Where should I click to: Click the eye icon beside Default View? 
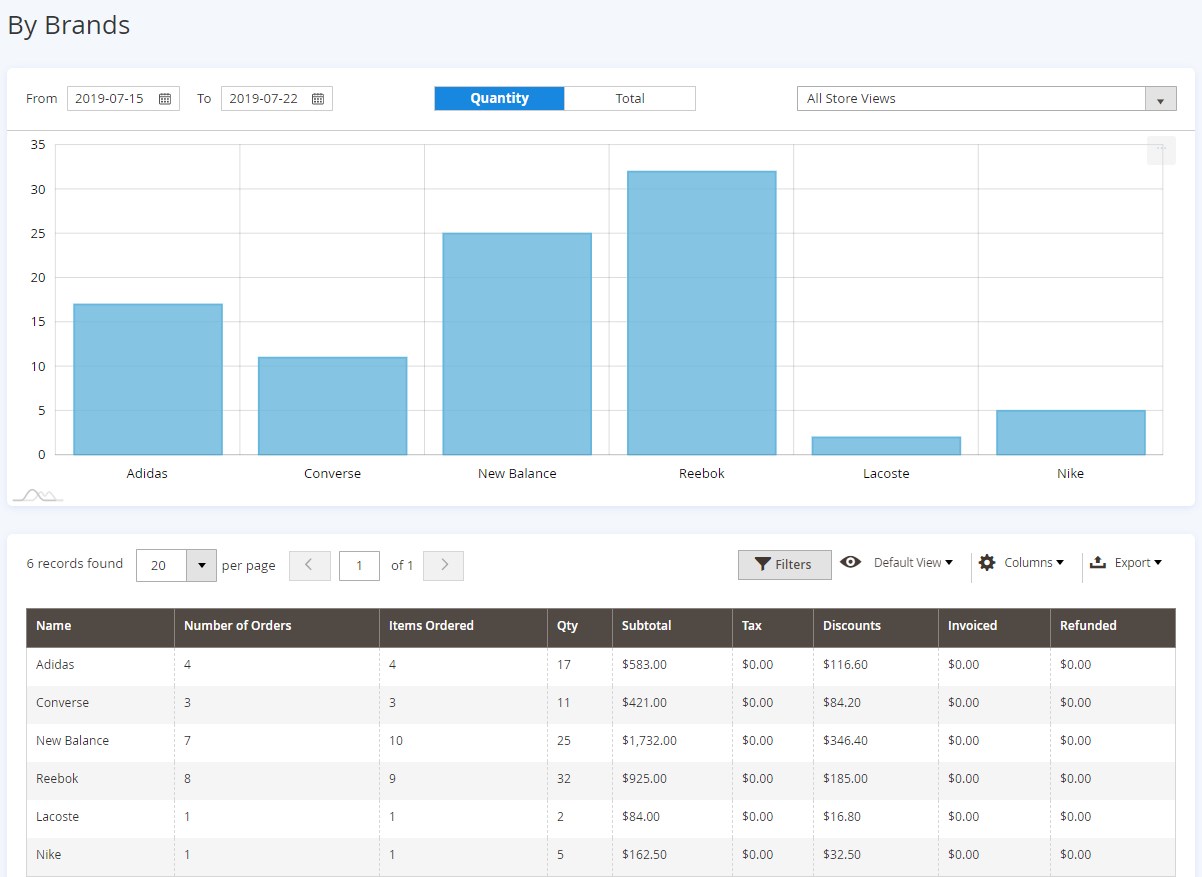(x=850, y=562)
